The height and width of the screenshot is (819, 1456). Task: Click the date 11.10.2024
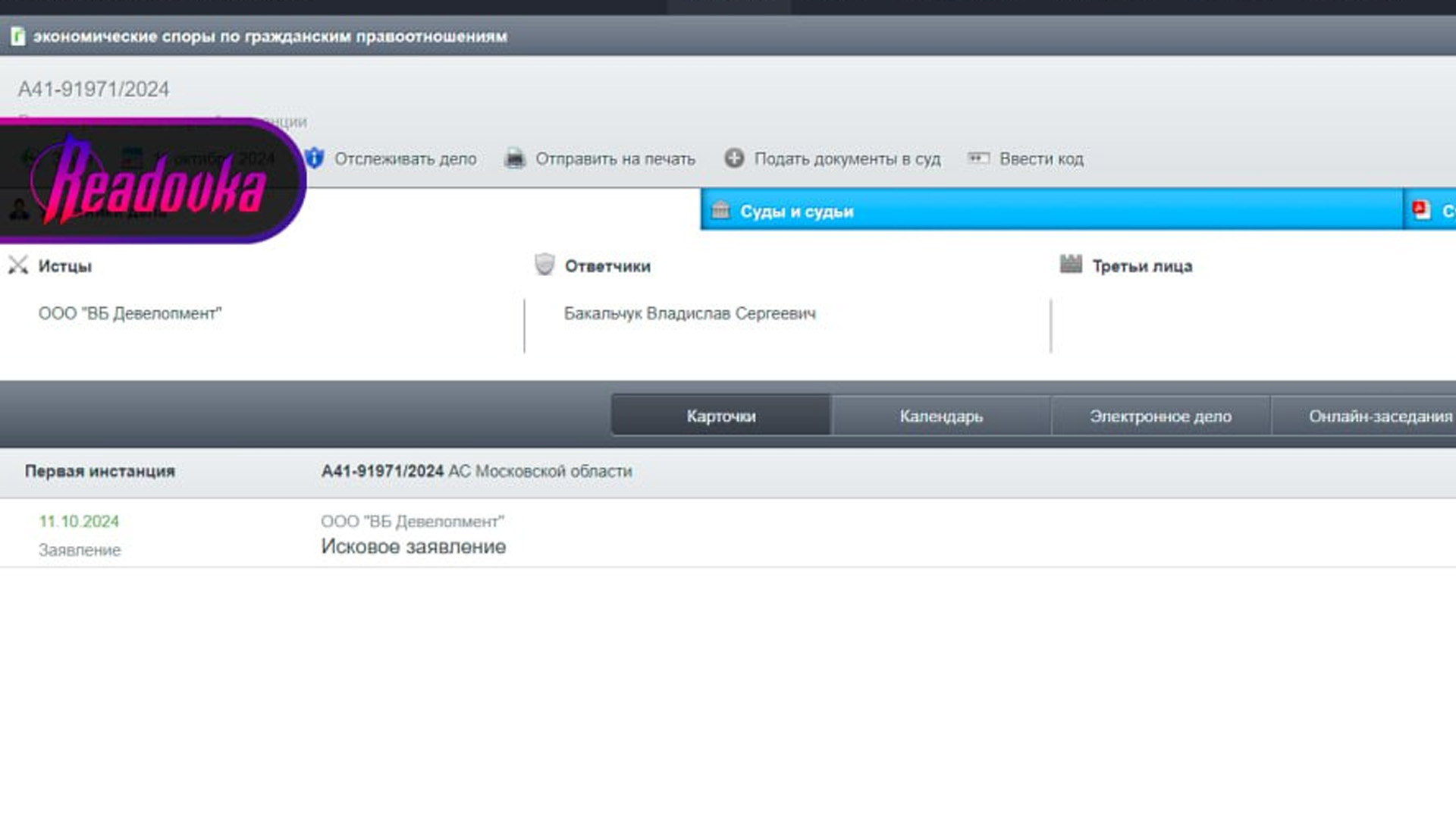(x=79, y=522)
